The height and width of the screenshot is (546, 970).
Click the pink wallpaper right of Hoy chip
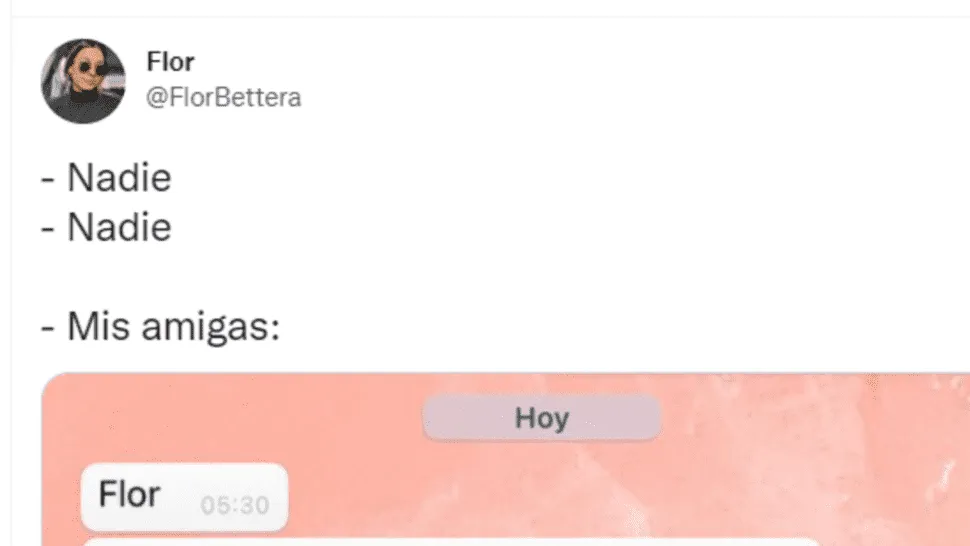point(804,418)
